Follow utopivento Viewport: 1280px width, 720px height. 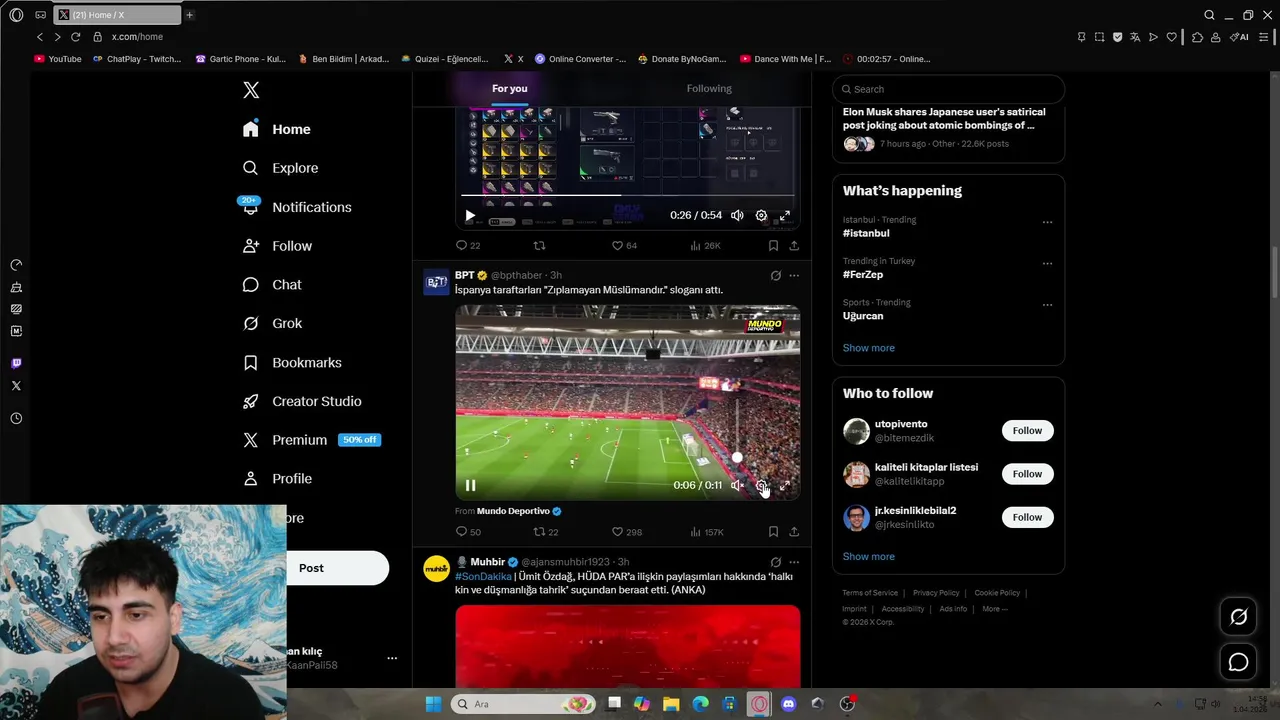tap(1027, 431)
